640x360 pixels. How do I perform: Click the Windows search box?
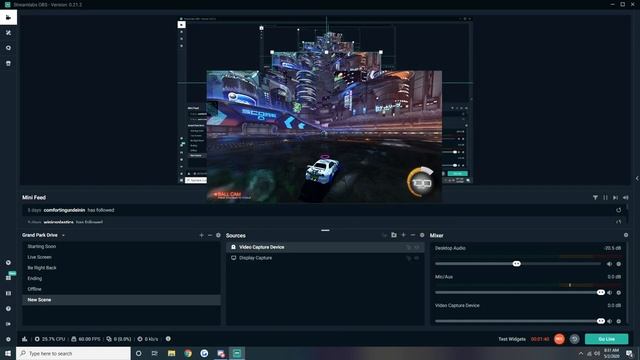pos(73,353)
